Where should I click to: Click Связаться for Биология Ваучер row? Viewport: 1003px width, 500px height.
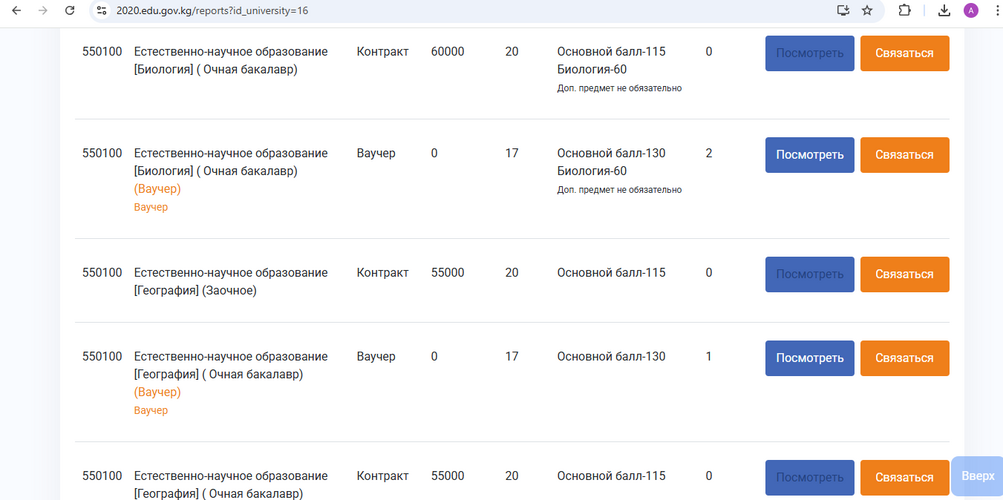[x=904, y=155]
